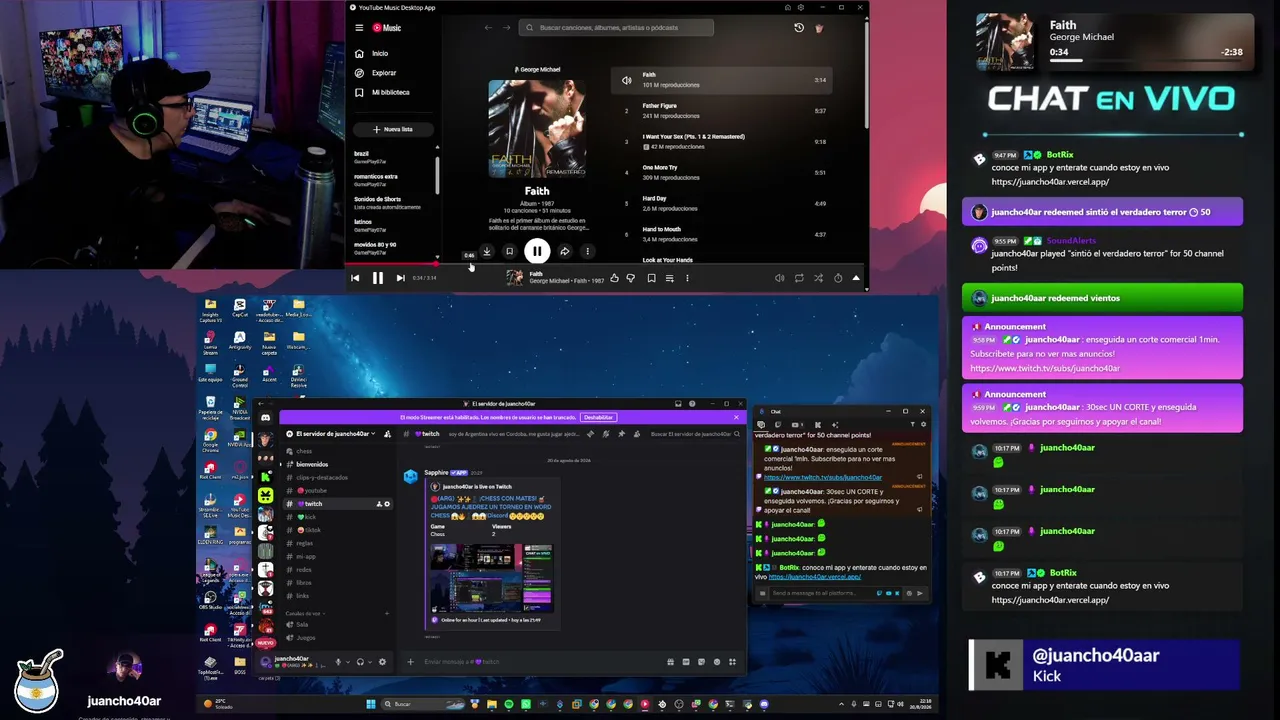Save Faith album to library
The image size is (1280, 720).
[x=509, y=252]
